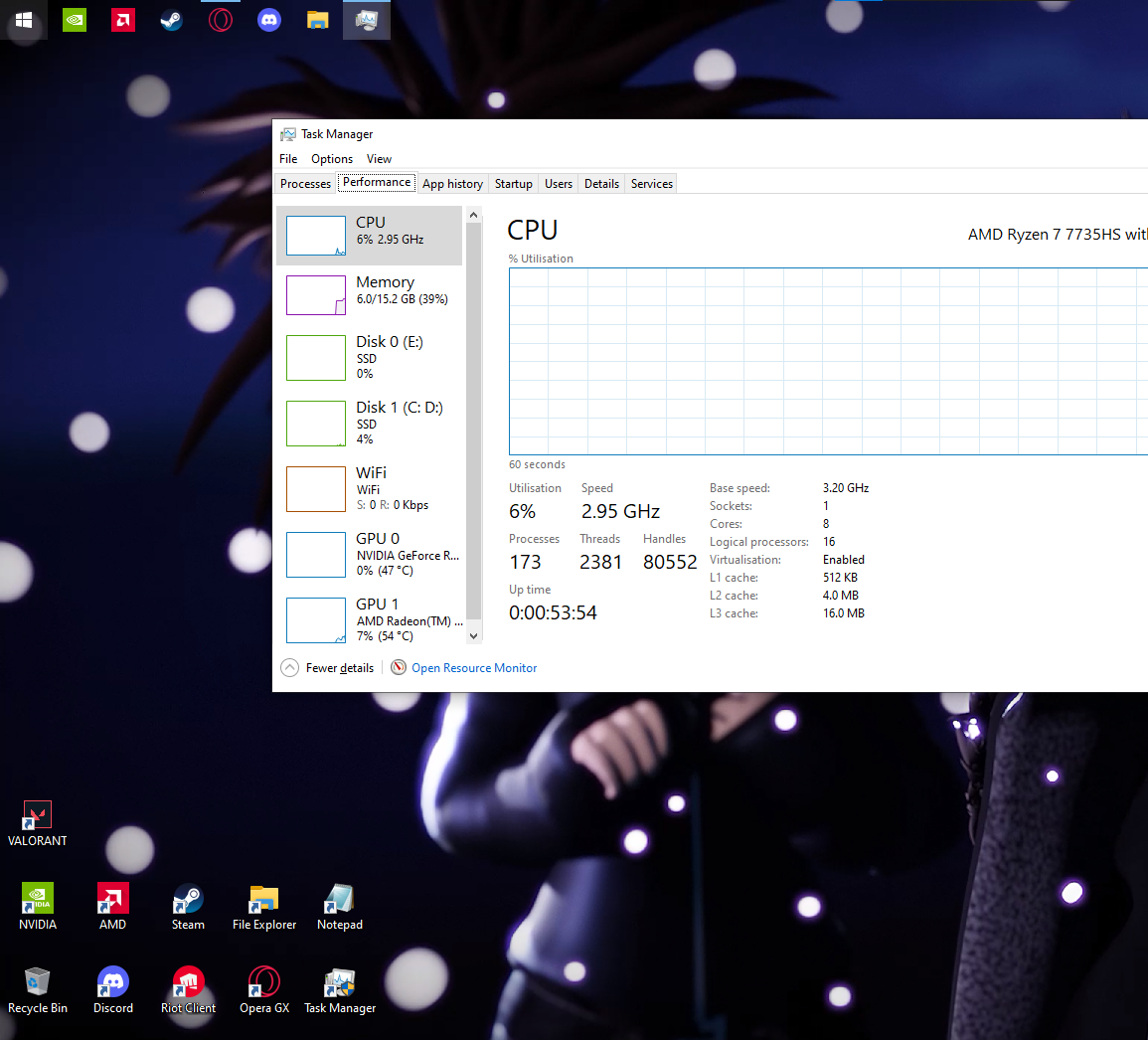
Task: Select Memory in the performance sidebar
Action: tap(370, 295)
